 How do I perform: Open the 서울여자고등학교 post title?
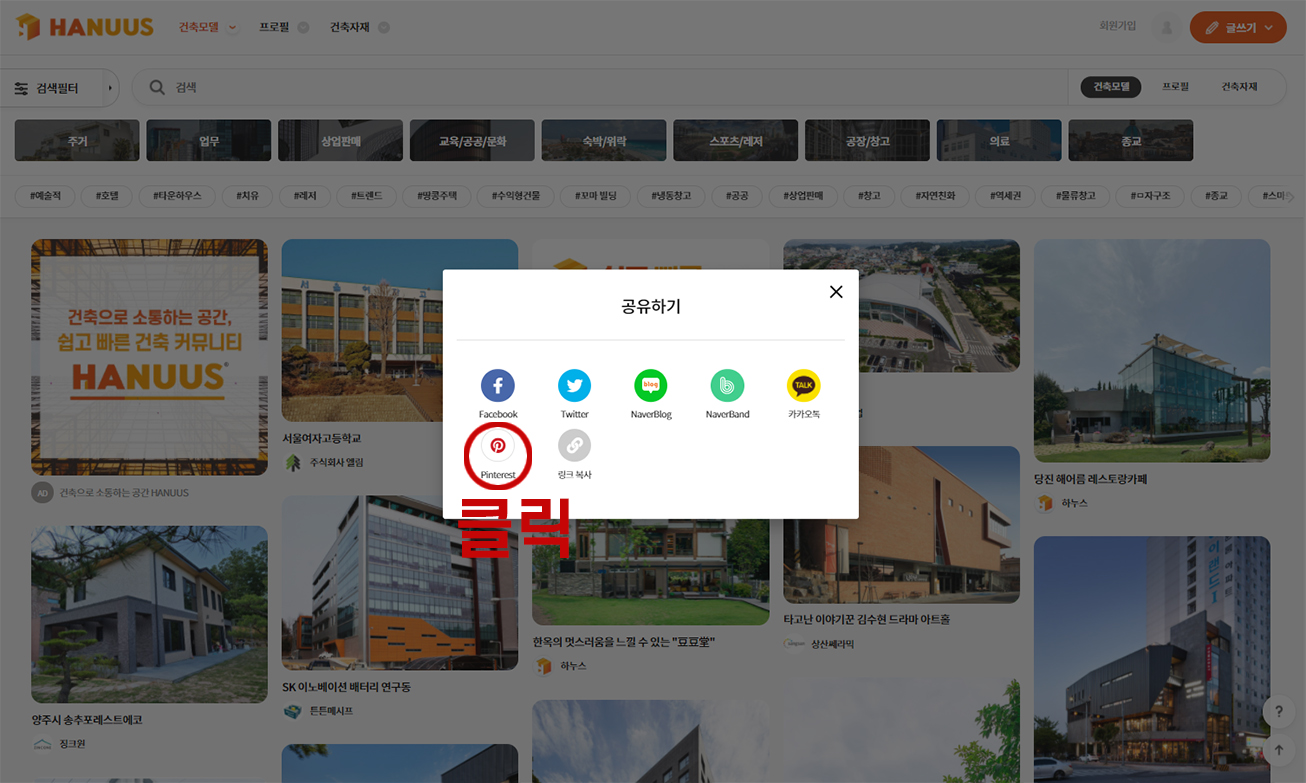click(322, 438)
